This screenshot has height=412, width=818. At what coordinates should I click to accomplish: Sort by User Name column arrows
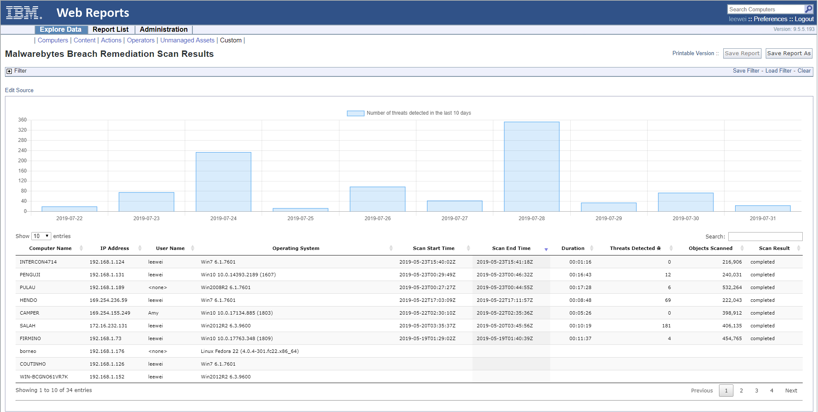[192, 248]
